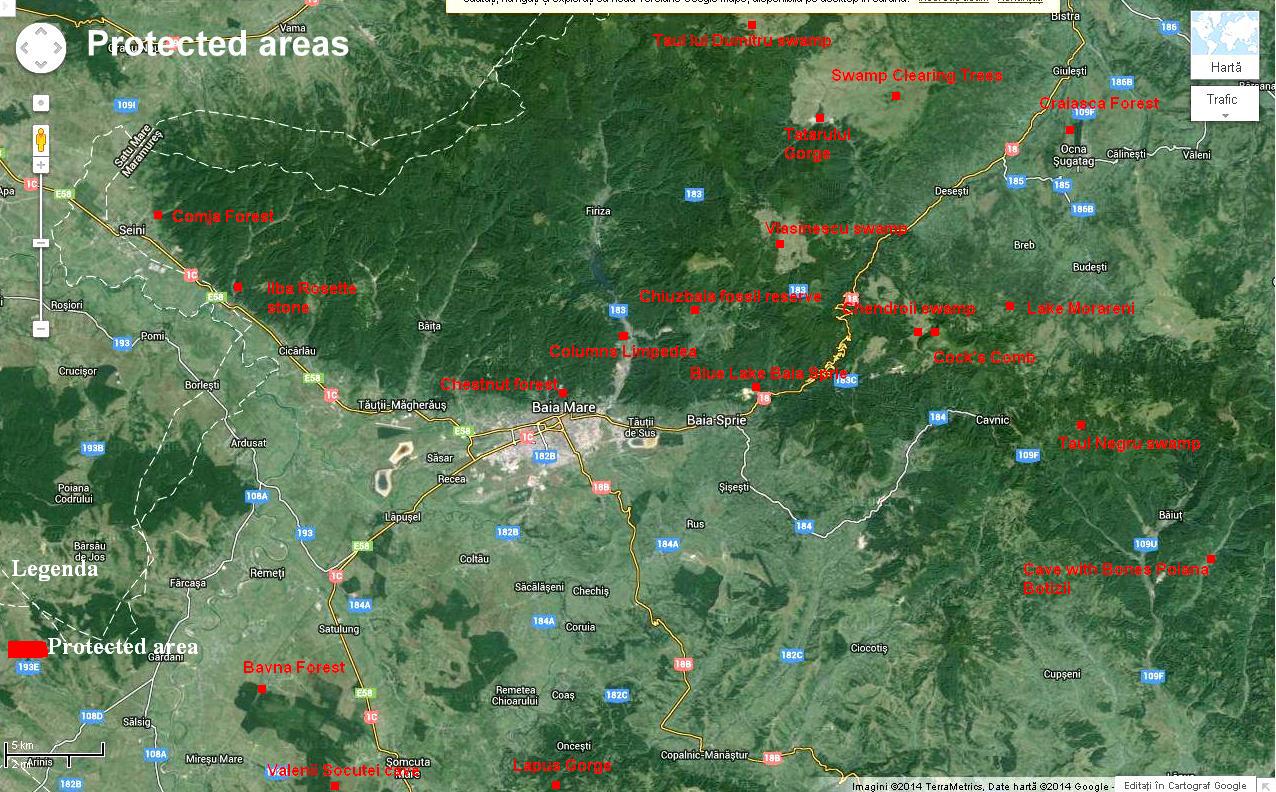The image size is (1276, 792).
Task: Click the Firiza place label
Action: [597, 211]
